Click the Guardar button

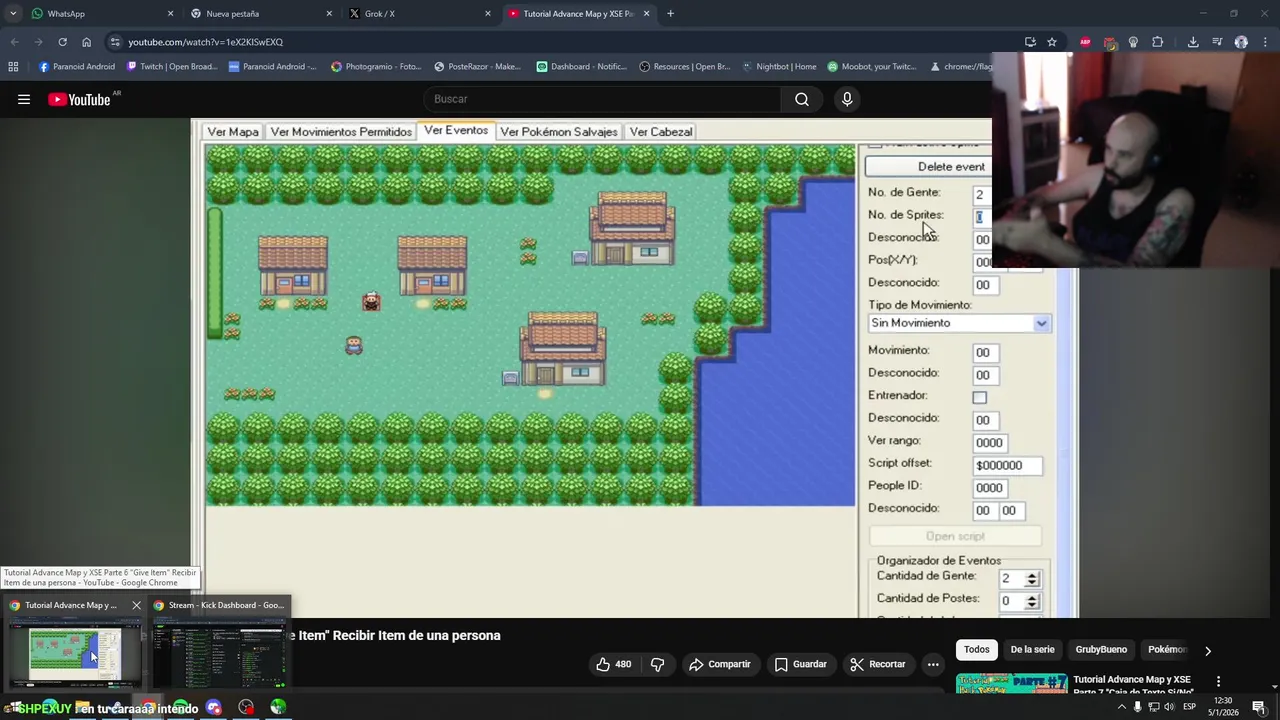tap(801, 664)
